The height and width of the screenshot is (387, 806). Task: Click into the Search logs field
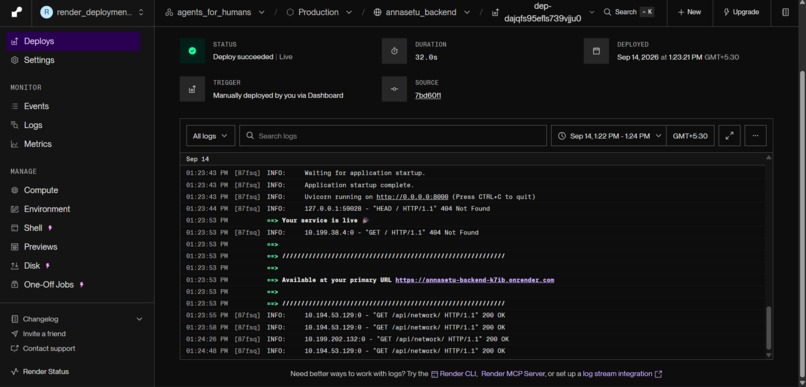[x=393, y=136]
